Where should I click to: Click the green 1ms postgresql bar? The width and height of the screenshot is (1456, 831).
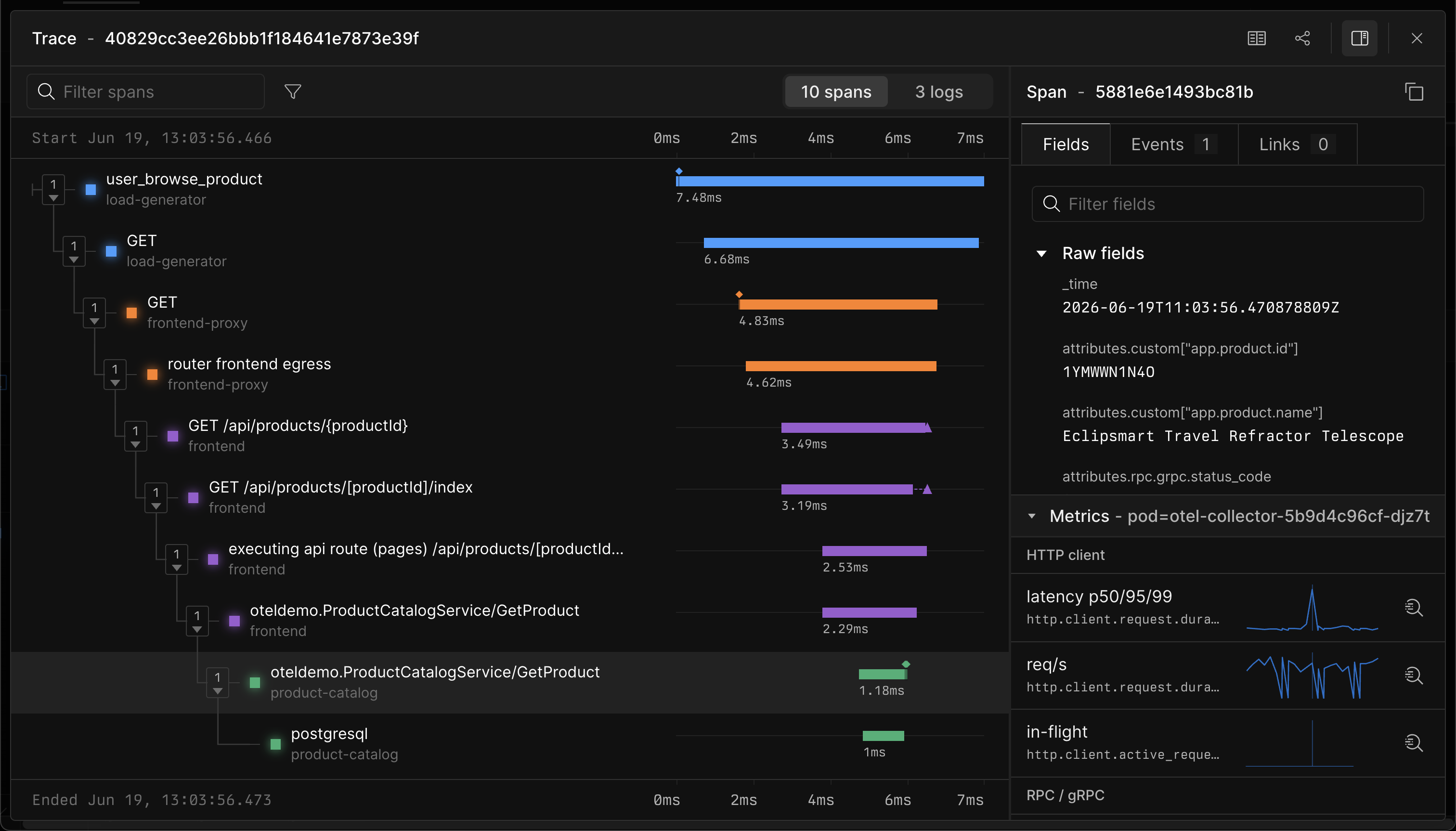(883, 736)
